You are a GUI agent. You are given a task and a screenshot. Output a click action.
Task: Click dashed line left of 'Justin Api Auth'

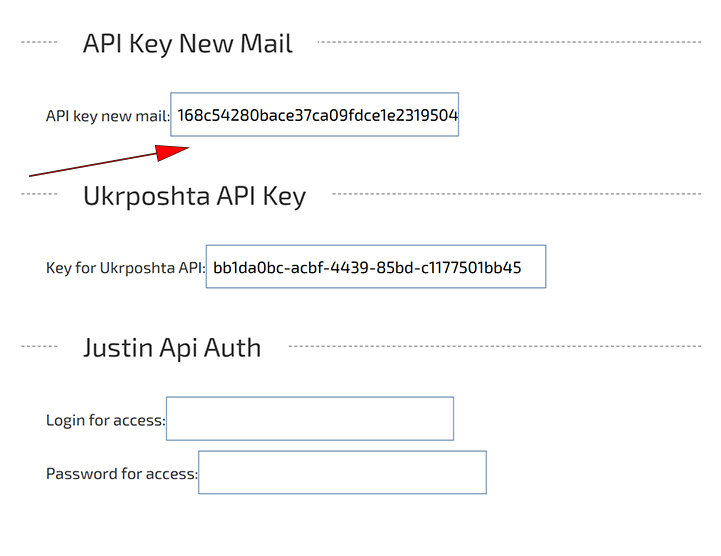point(40,346)
